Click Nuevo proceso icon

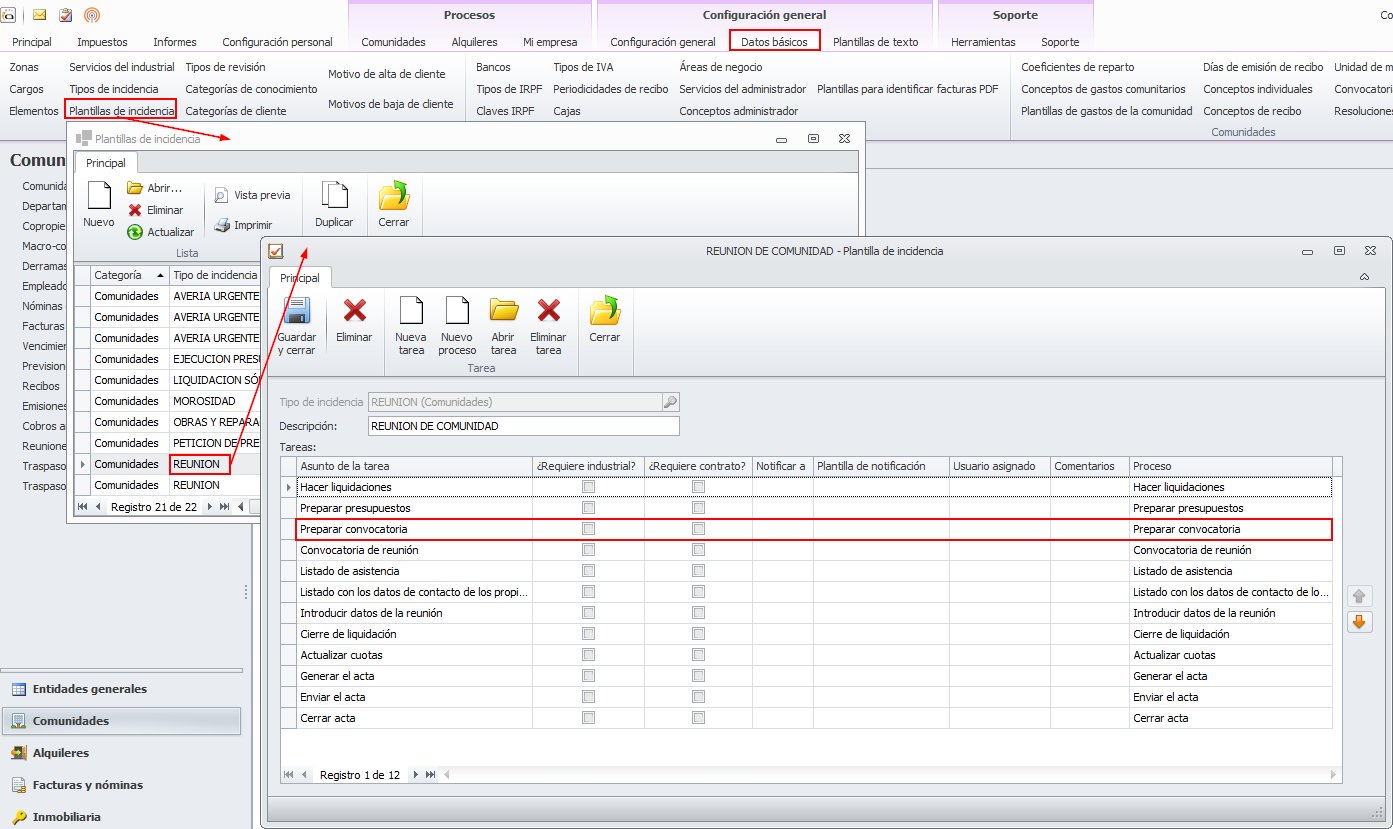pos(457,312)
